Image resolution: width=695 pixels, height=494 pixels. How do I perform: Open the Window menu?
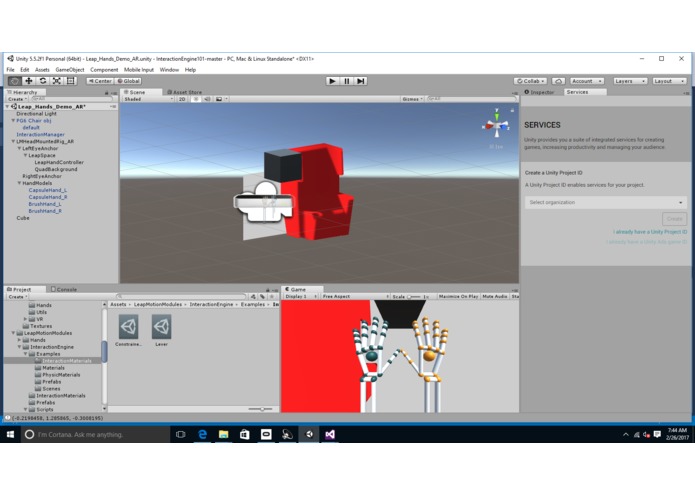[169, 70]
